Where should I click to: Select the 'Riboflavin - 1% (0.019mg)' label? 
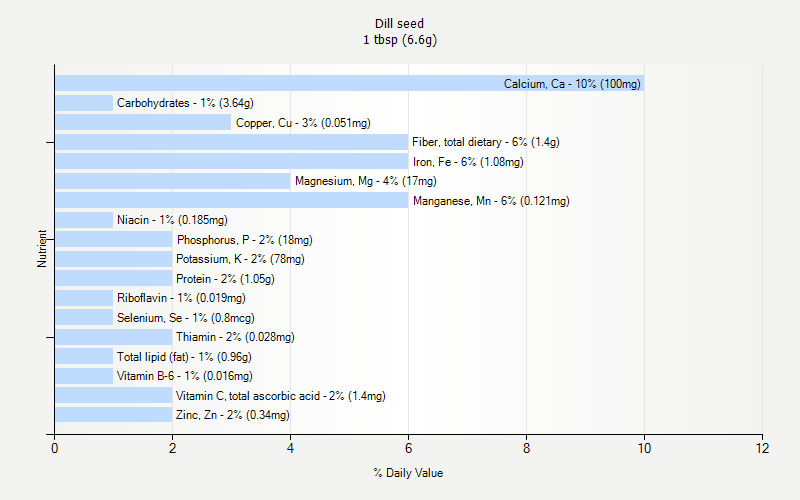(x=181, y=298)
